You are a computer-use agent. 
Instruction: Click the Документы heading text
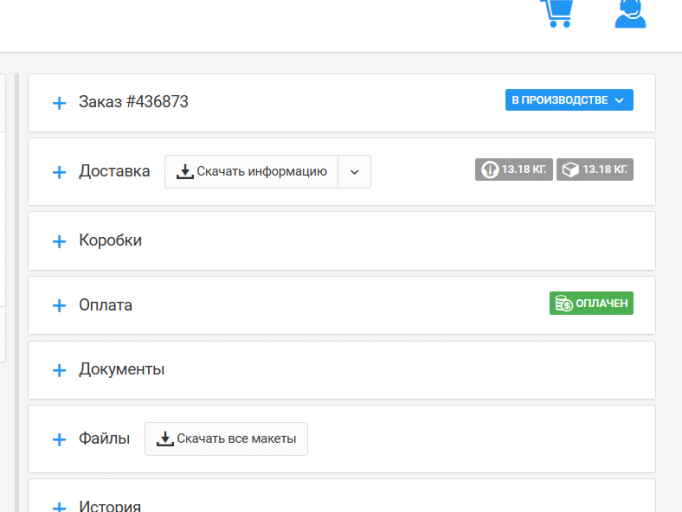(121, 369)
